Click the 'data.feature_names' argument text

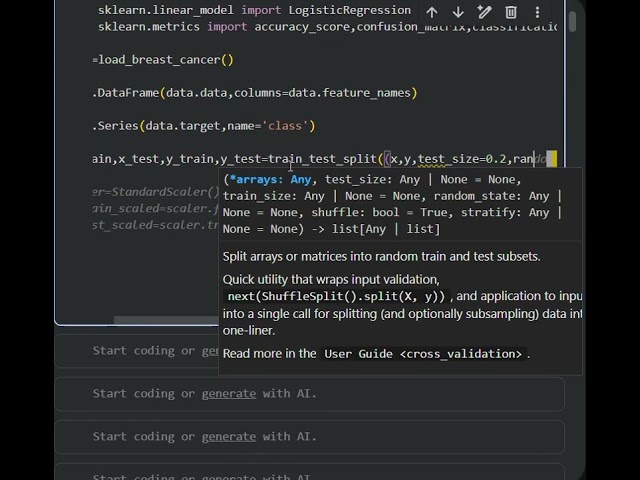[x=349, y=93]
